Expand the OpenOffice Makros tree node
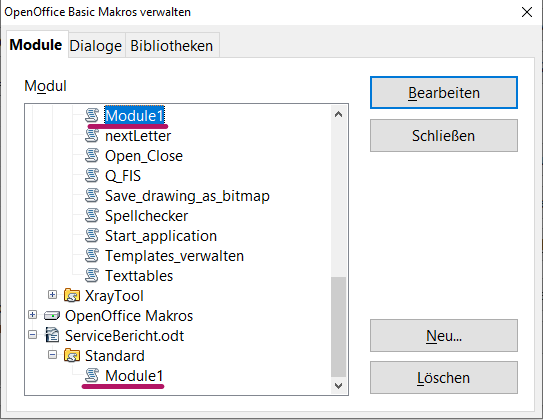543x420 pixels. coord(33,315)
